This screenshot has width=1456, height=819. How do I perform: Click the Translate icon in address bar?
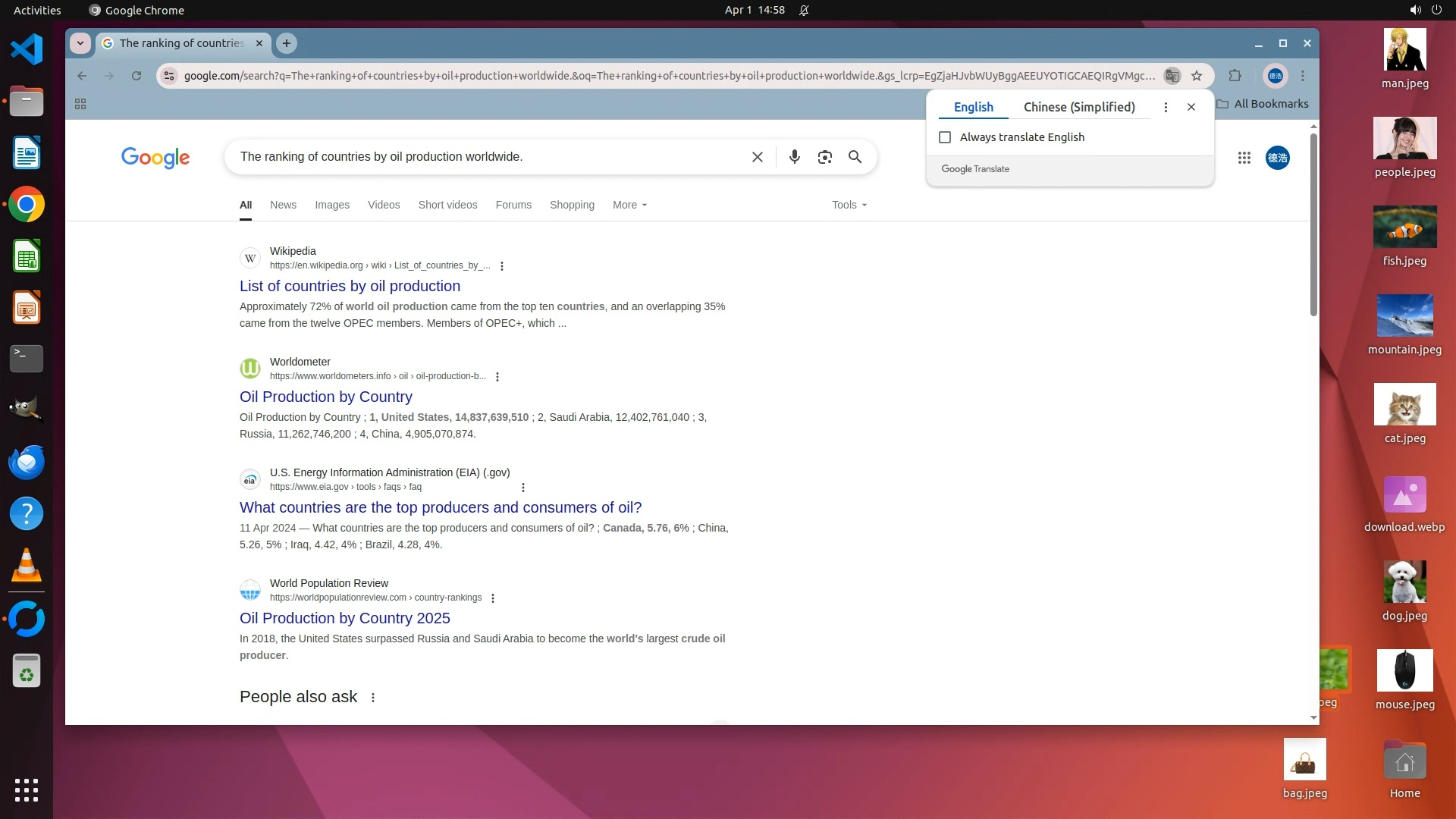point(1172,76)
